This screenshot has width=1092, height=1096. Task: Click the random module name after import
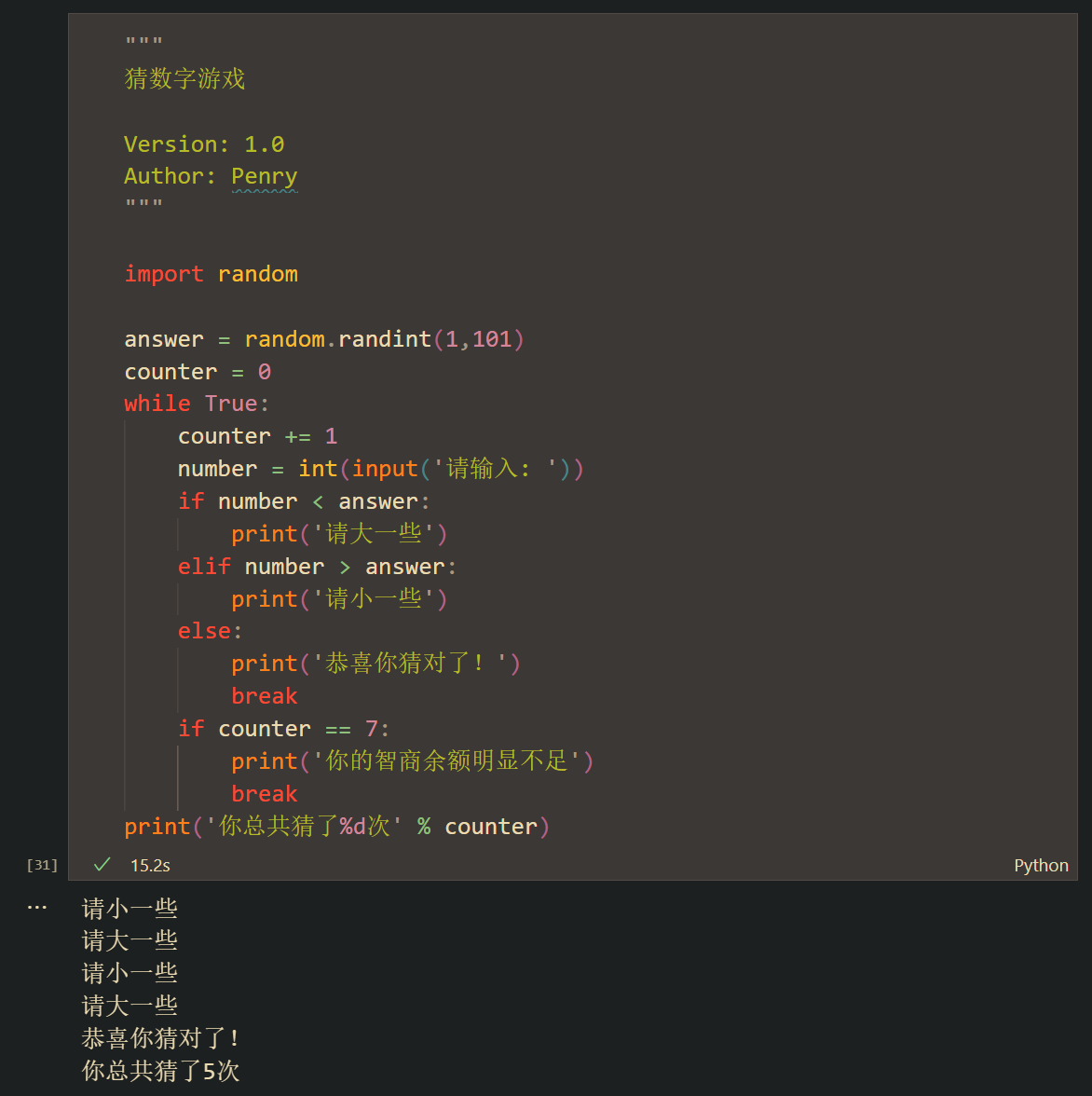pyautogui.click(x=258, y=273)
